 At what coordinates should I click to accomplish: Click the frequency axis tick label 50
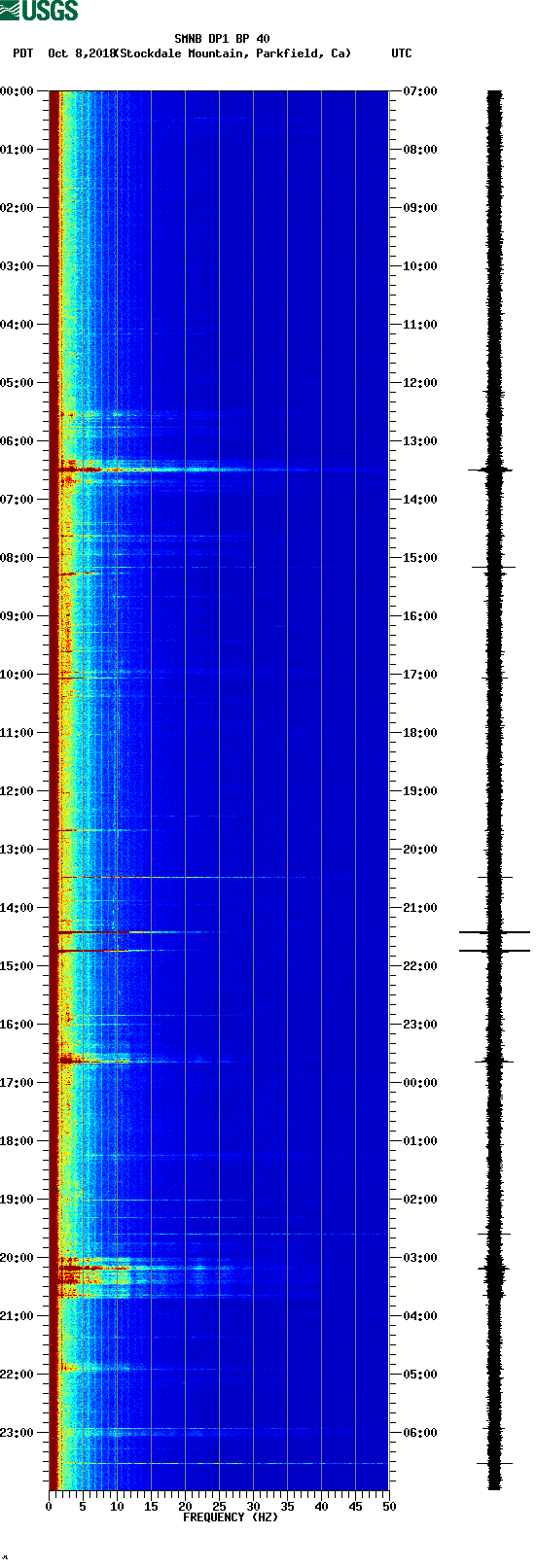[389, 1507]
